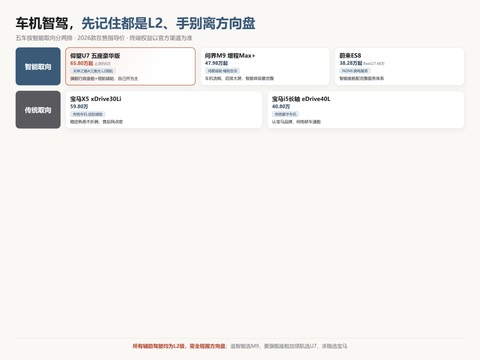Select the 蔚来ES8 card title
Viewport: 480px width, 360px height.
coord(350,56)
